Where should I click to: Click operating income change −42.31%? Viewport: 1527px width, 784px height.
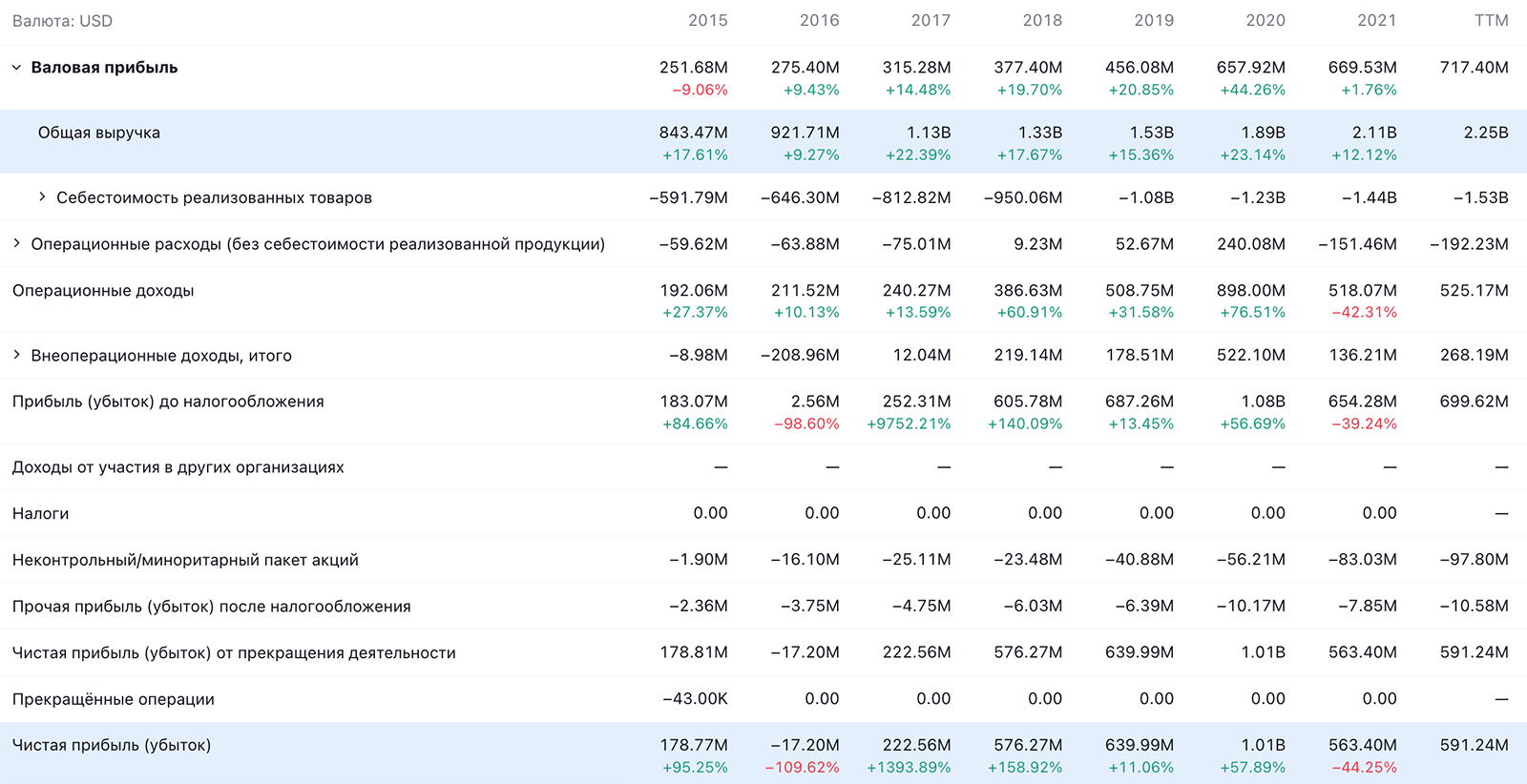pos(1365,313)
